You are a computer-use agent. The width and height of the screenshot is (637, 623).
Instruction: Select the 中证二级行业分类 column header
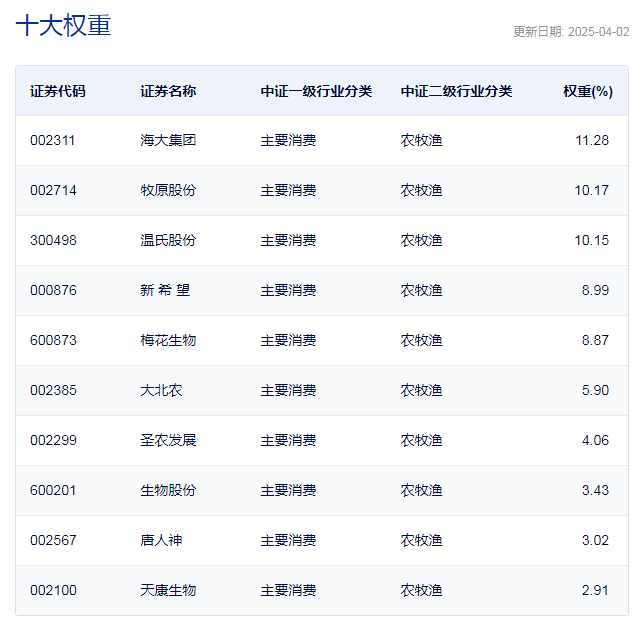456,91
